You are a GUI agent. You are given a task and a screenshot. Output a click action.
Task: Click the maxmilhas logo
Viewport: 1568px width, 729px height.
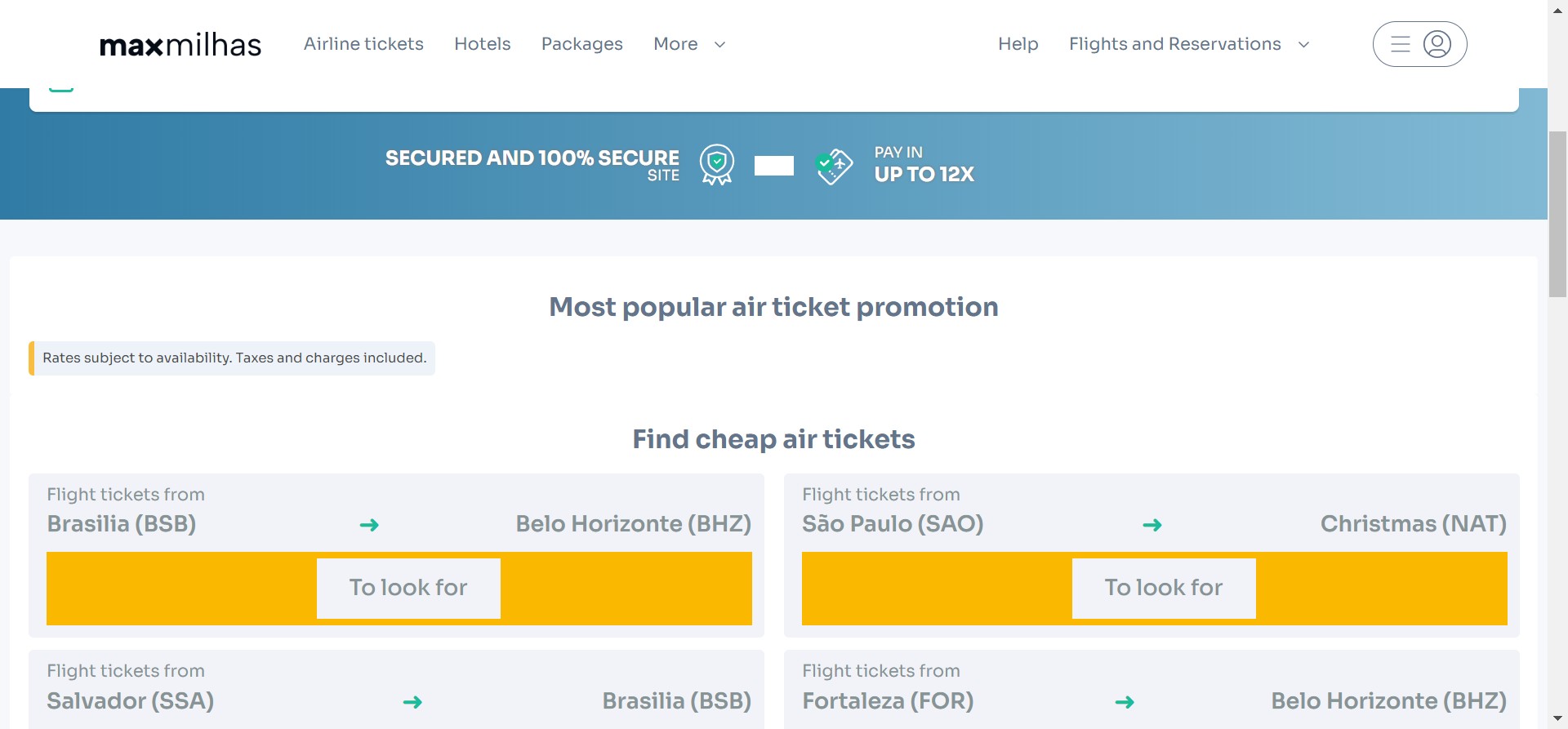(180, 45)
